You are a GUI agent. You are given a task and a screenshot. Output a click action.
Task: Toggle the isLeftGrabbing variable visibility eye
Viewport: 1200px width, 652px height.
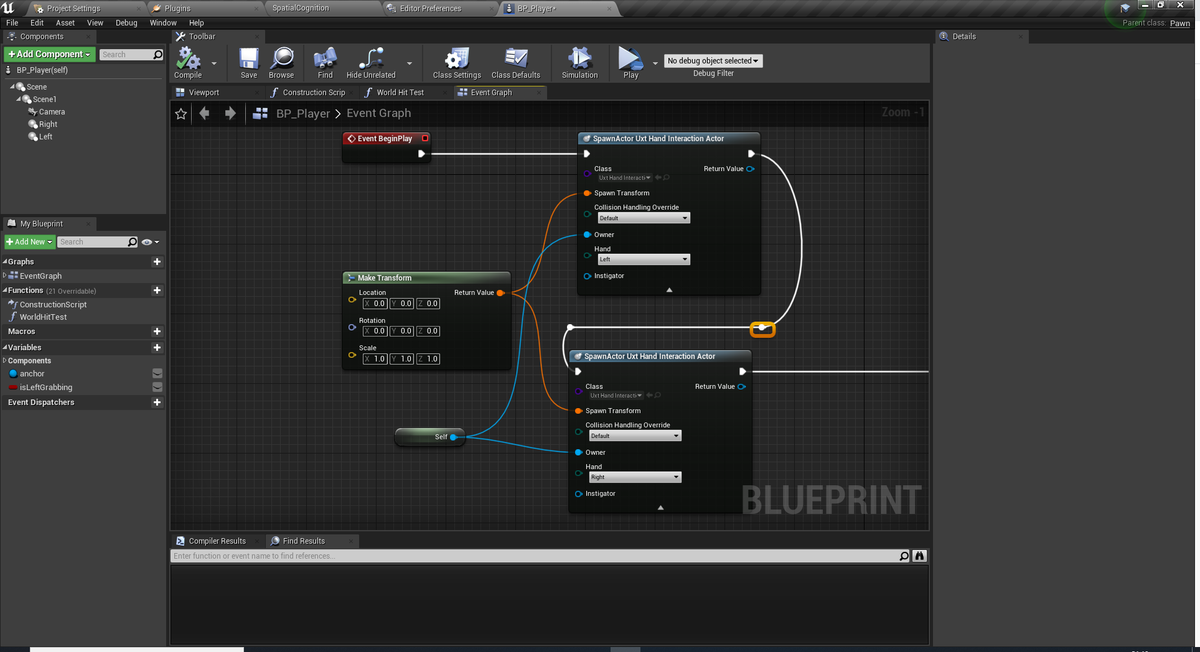tap(157, 387)
